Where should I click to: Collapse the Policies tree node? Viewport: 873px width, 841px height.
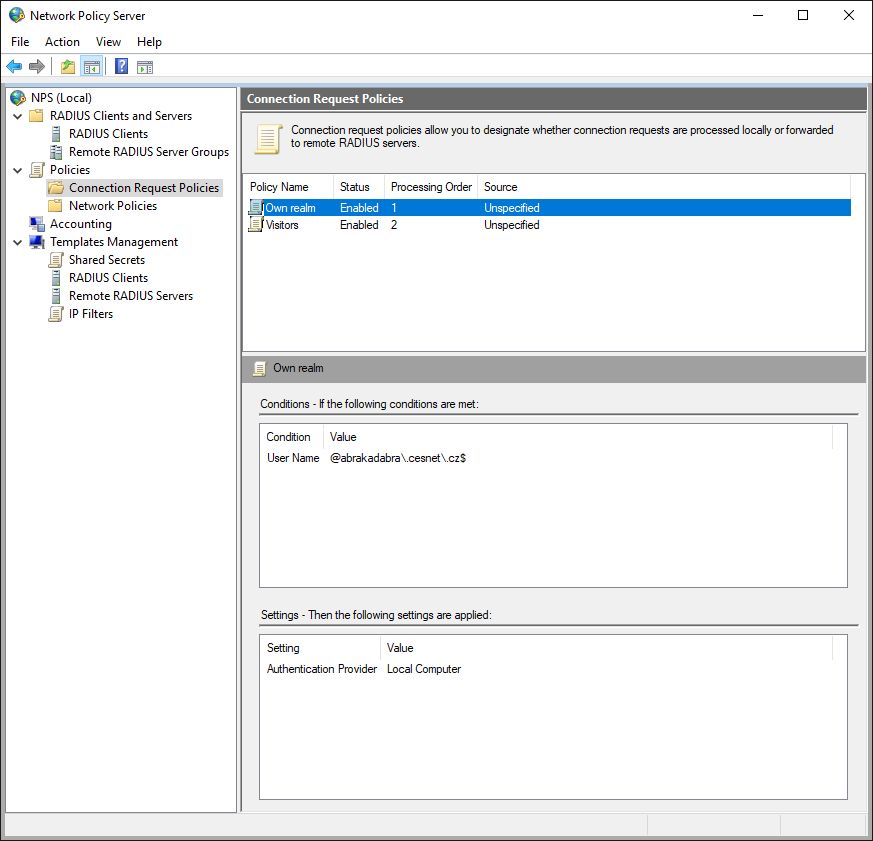(x=18, y=170)
